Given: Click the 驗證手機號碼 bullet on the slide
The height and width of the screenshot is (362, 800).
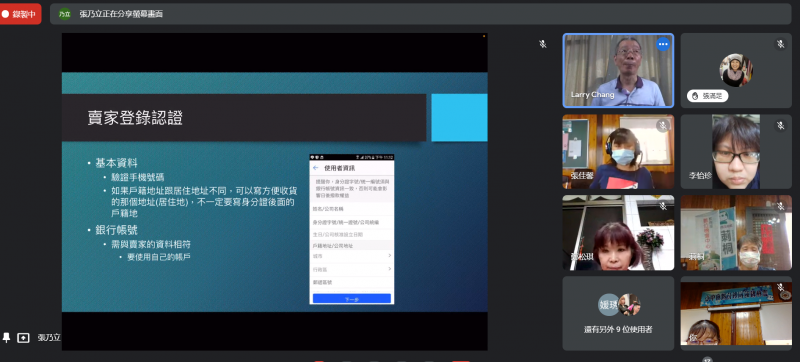Looking at the screenshot, I should [x=138, y=177].
